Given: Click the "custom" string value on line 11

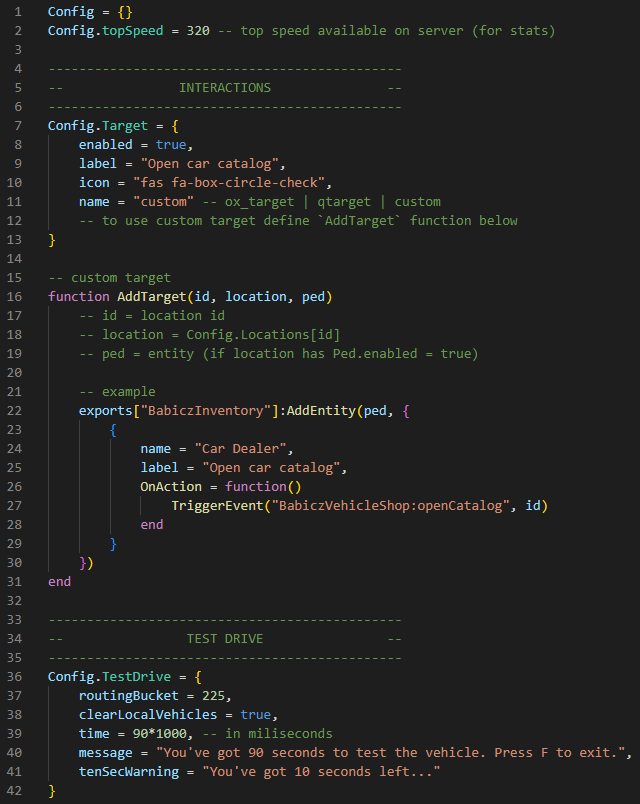Looking at the screenshot, I should click(164, 202).
